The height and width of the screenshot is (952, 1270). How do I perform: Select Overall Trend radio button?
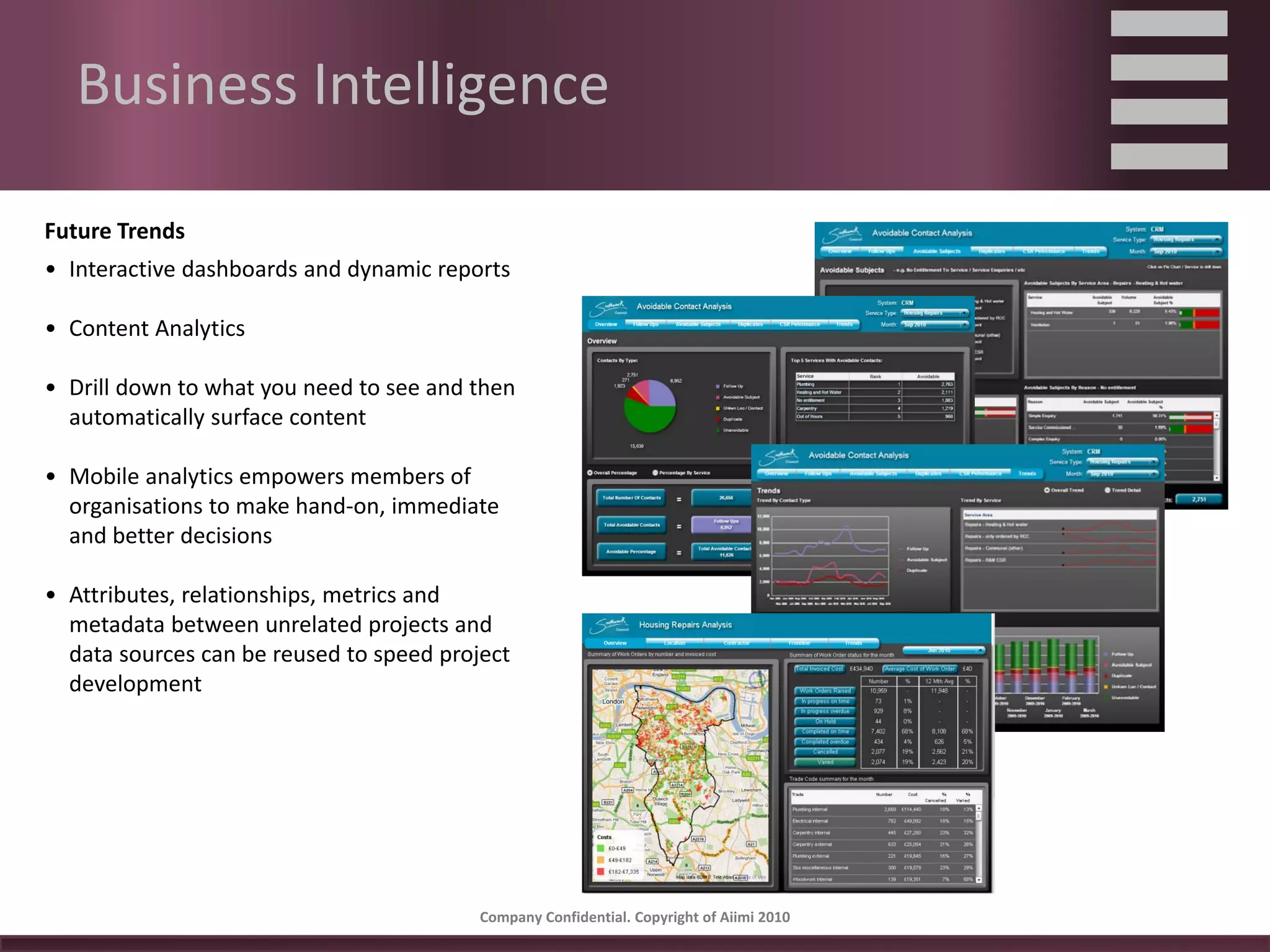[1047, 490]
